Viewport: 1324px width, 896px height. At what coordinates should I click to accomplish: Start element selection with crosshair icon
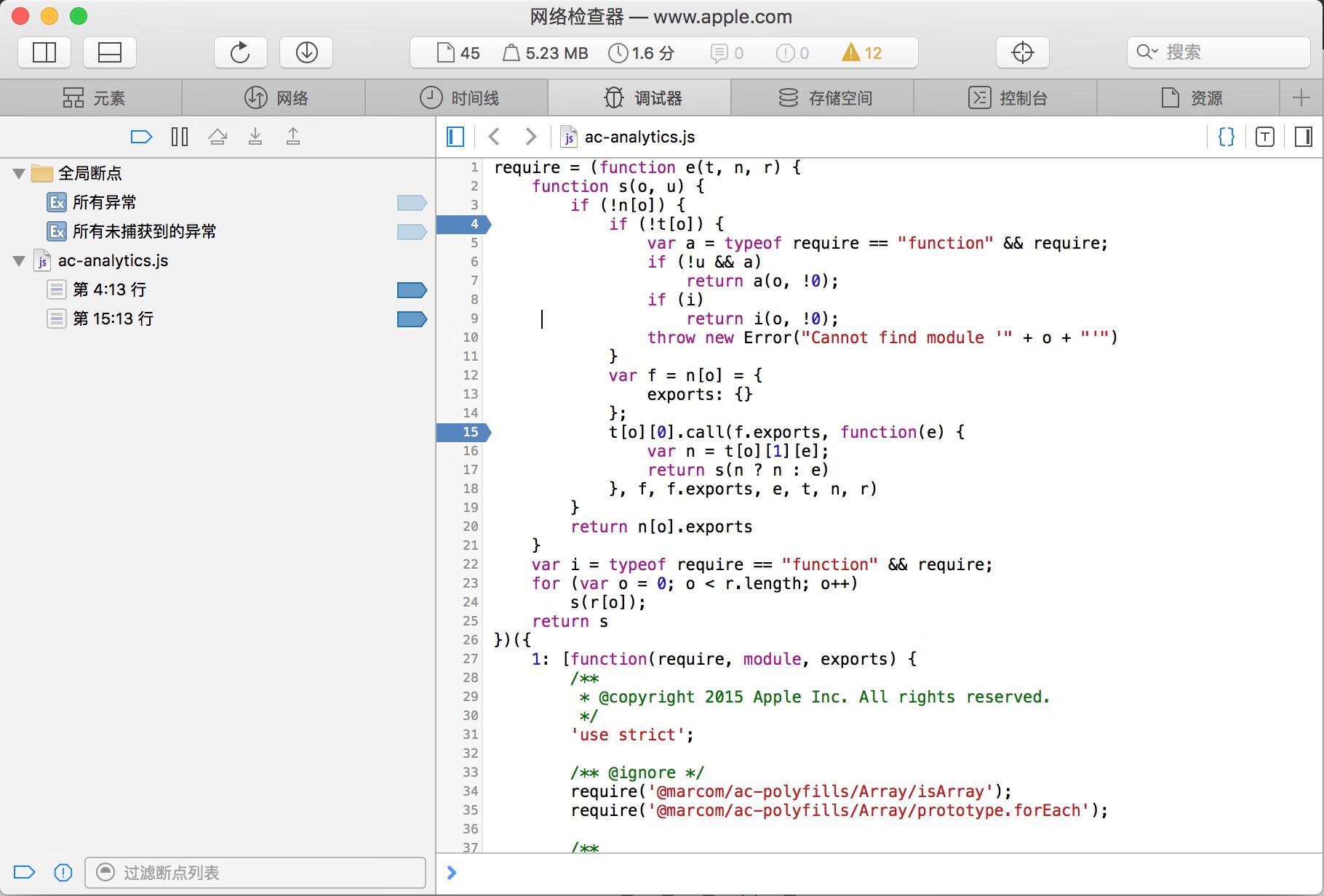click(1022, 52)
